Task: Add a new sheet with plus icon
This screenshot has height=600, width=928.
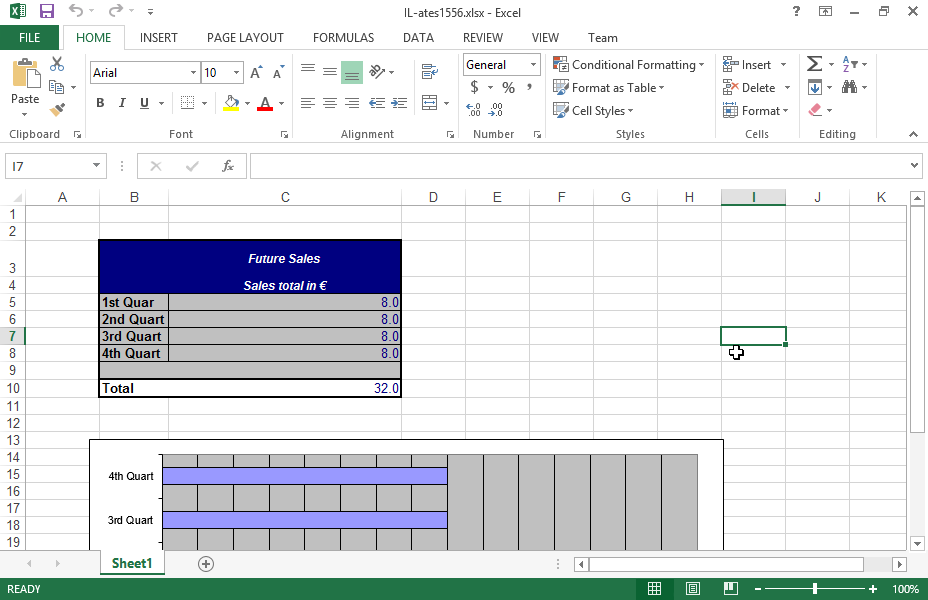Action: click(x=206, y=564)
